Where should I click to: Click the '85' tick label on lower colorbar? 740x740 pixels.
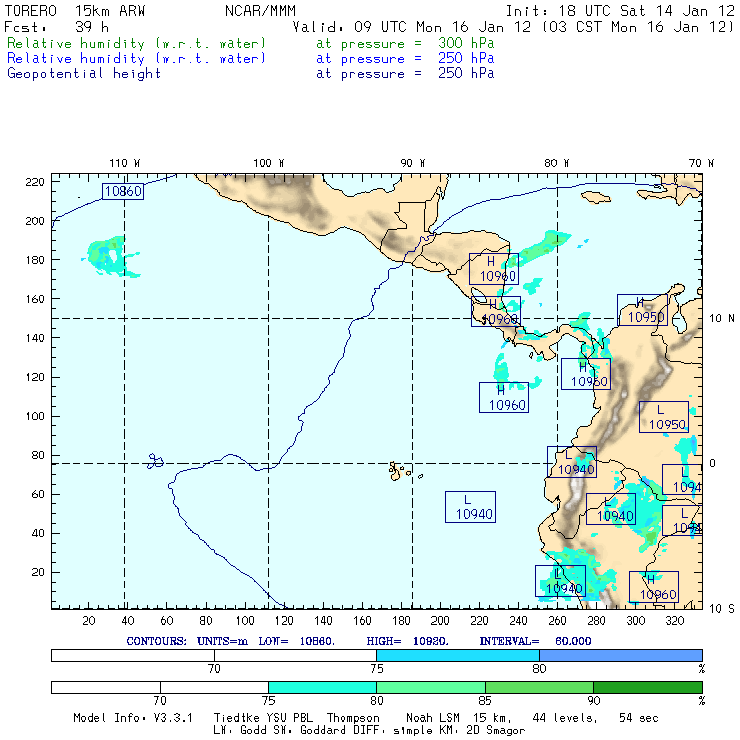[x=485, y=701]
